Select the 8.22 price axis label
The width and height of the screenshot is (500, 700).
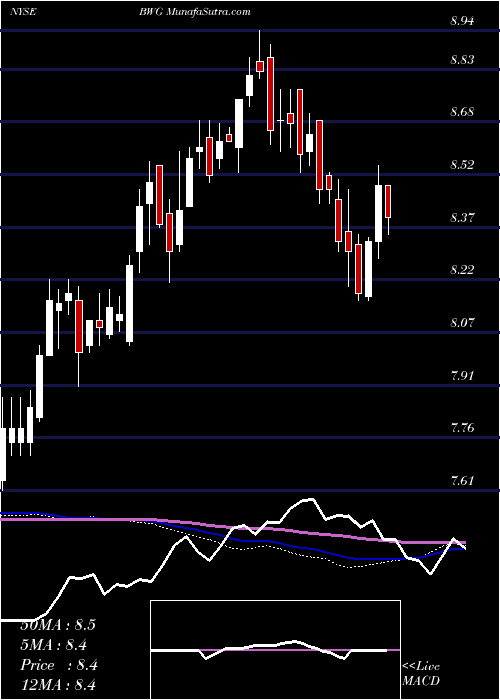(462, 270)
